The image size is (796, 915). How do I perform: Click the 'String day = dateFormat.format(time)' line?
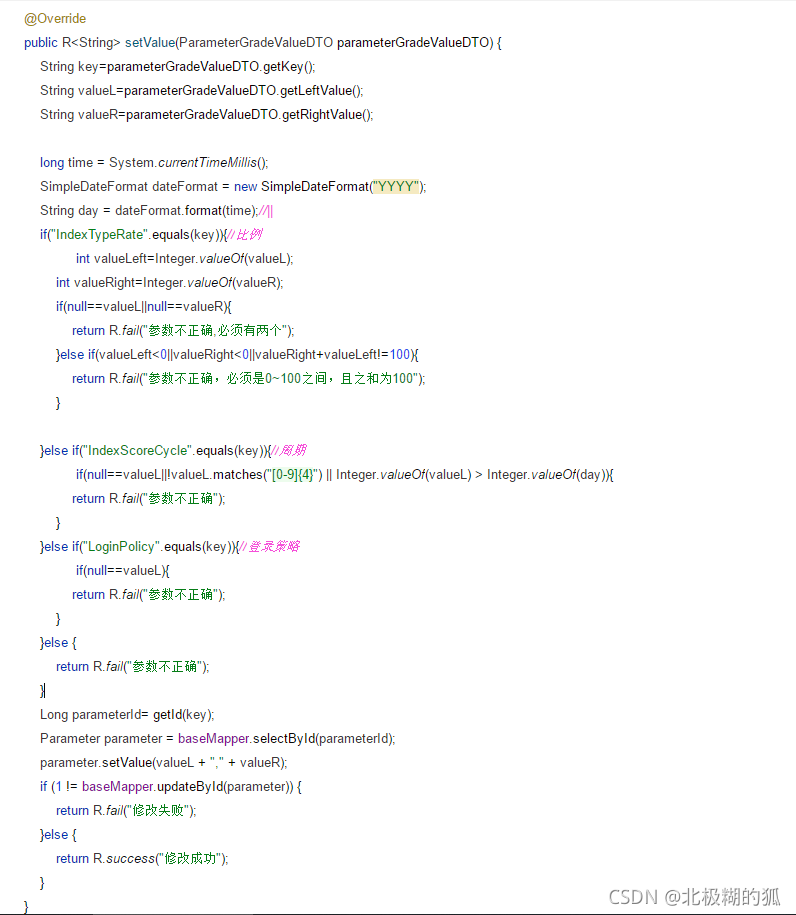pyautogui.click(x=149, y=211)
